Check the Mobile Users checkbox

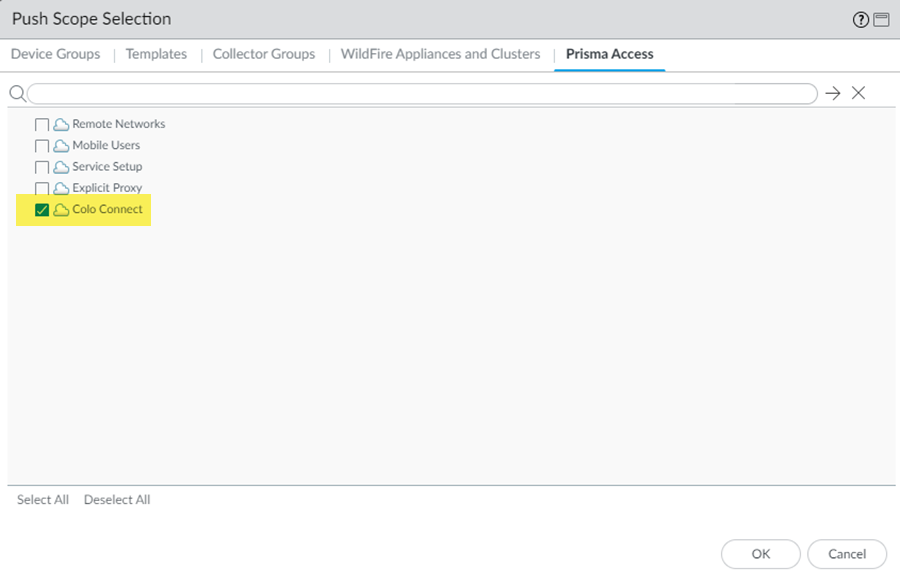pos(42,146)
